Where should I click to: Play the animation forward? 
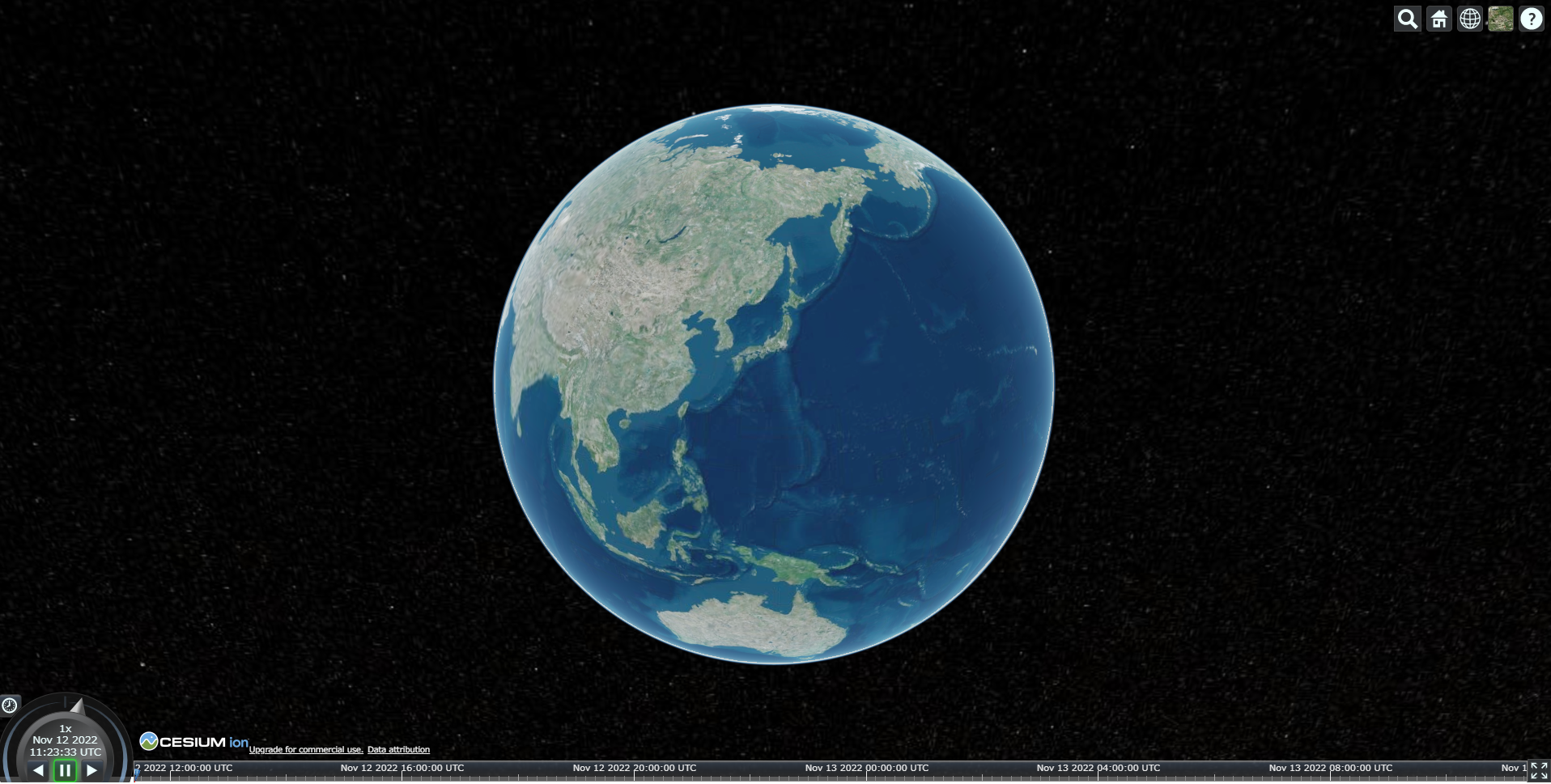tap(91, 770)
